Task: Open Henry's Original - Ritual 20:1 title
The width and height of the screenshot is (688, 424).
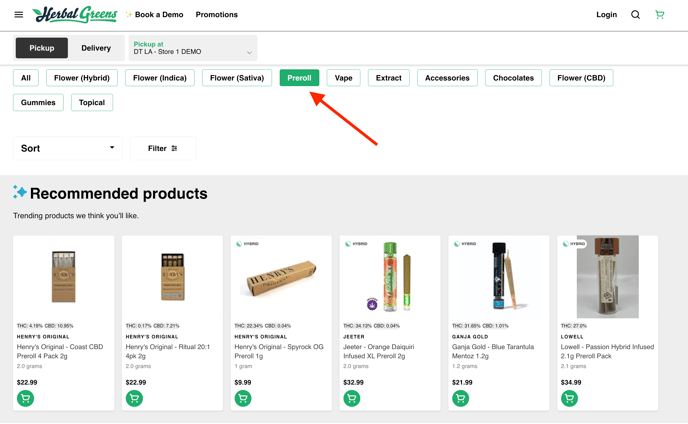Action: 168,351
